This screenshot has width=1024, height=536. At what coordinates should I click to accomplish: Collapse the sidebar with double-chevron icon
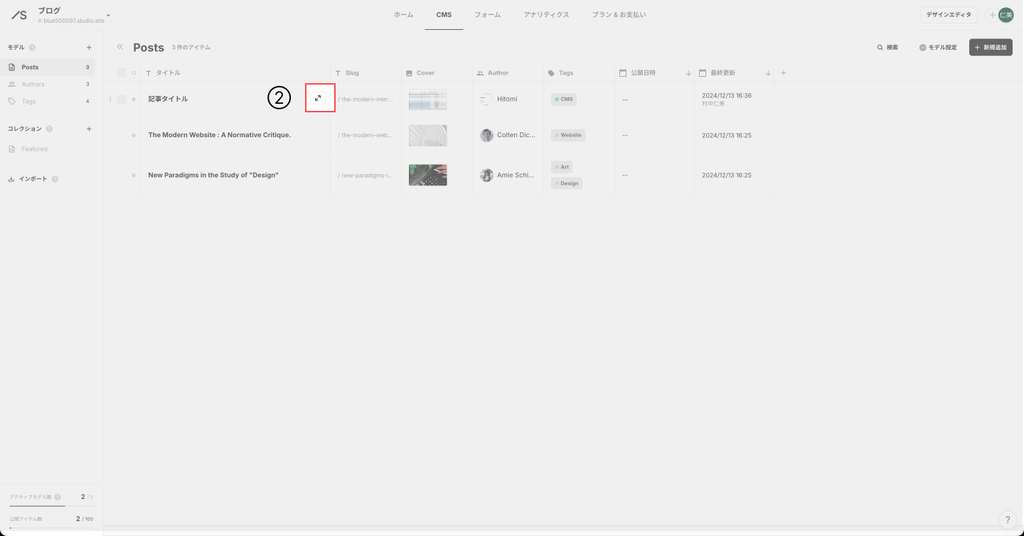[x=120, y=47]
